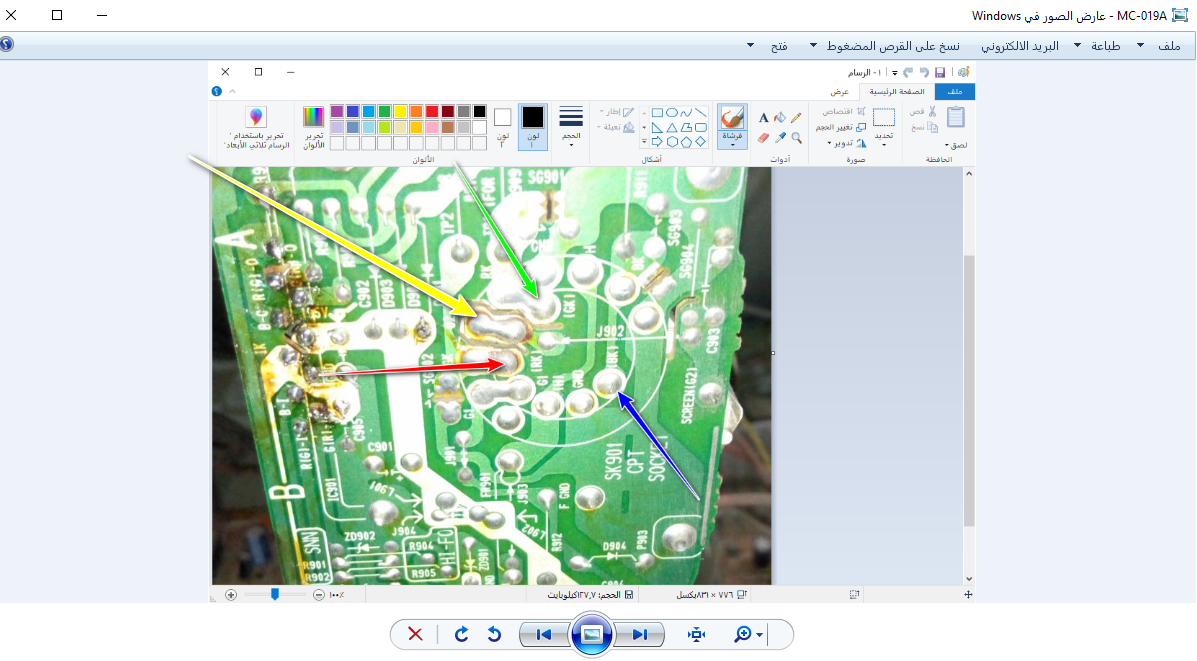Switch to the عرض view tab in Paint

pyautogui.click(x=839, y=92)
